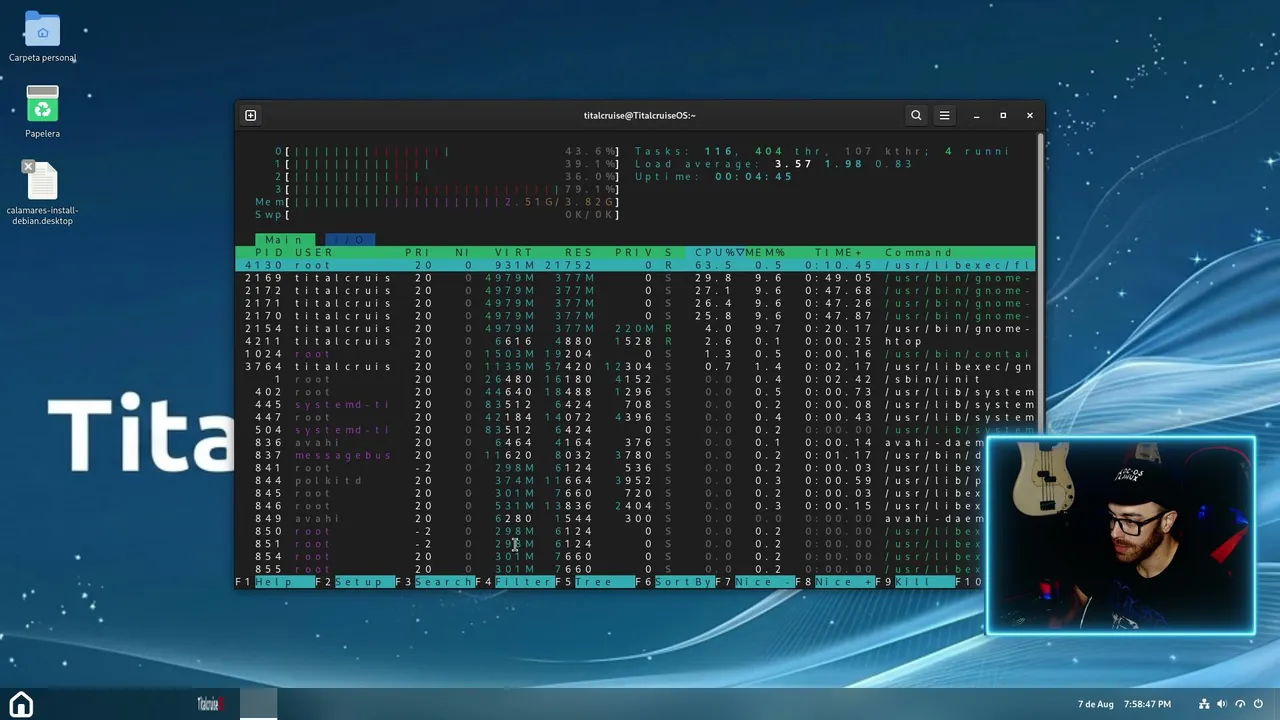
Task: Select process row with PID 2154
Action: pos(636,329)
